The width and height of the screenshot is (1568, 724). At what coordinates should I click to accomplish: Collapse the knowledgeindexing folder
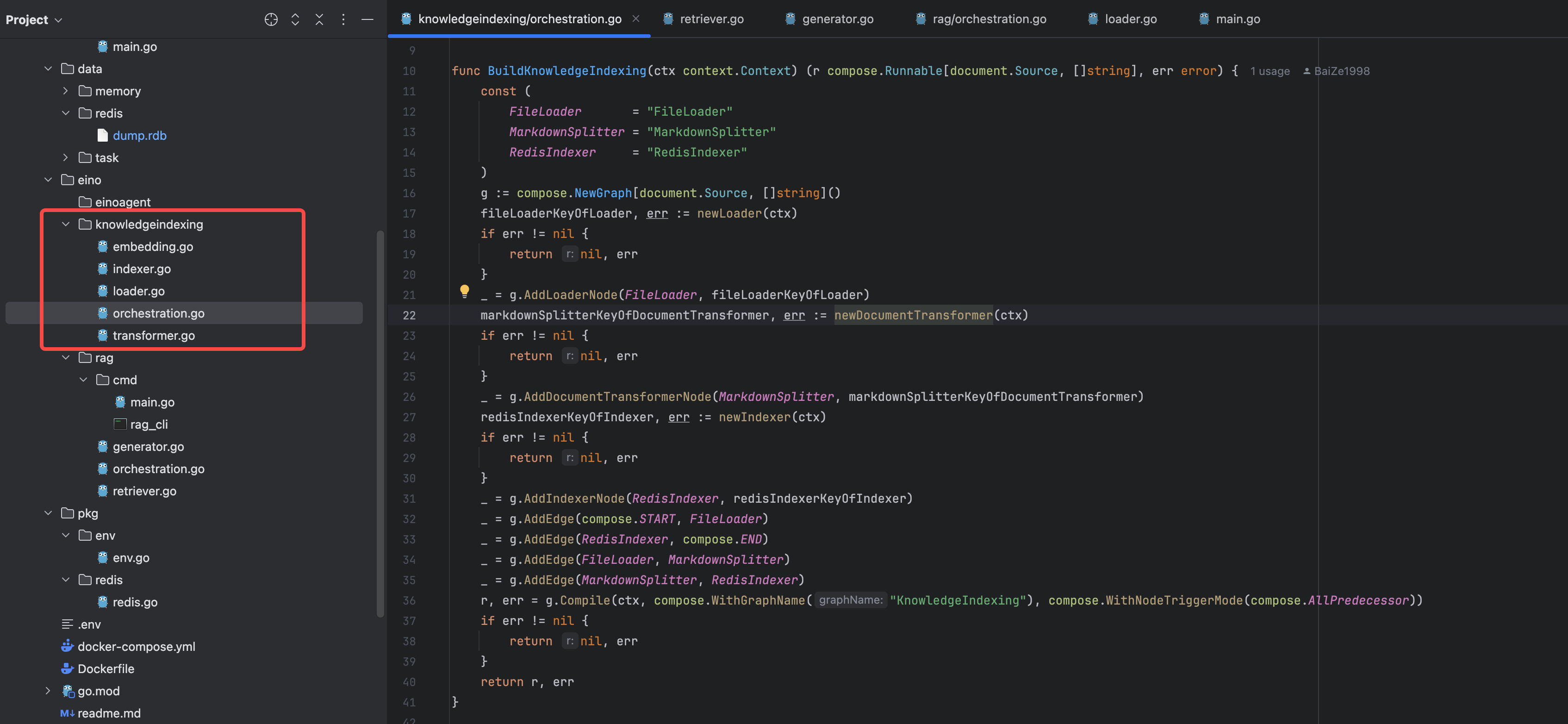point(65,224)
